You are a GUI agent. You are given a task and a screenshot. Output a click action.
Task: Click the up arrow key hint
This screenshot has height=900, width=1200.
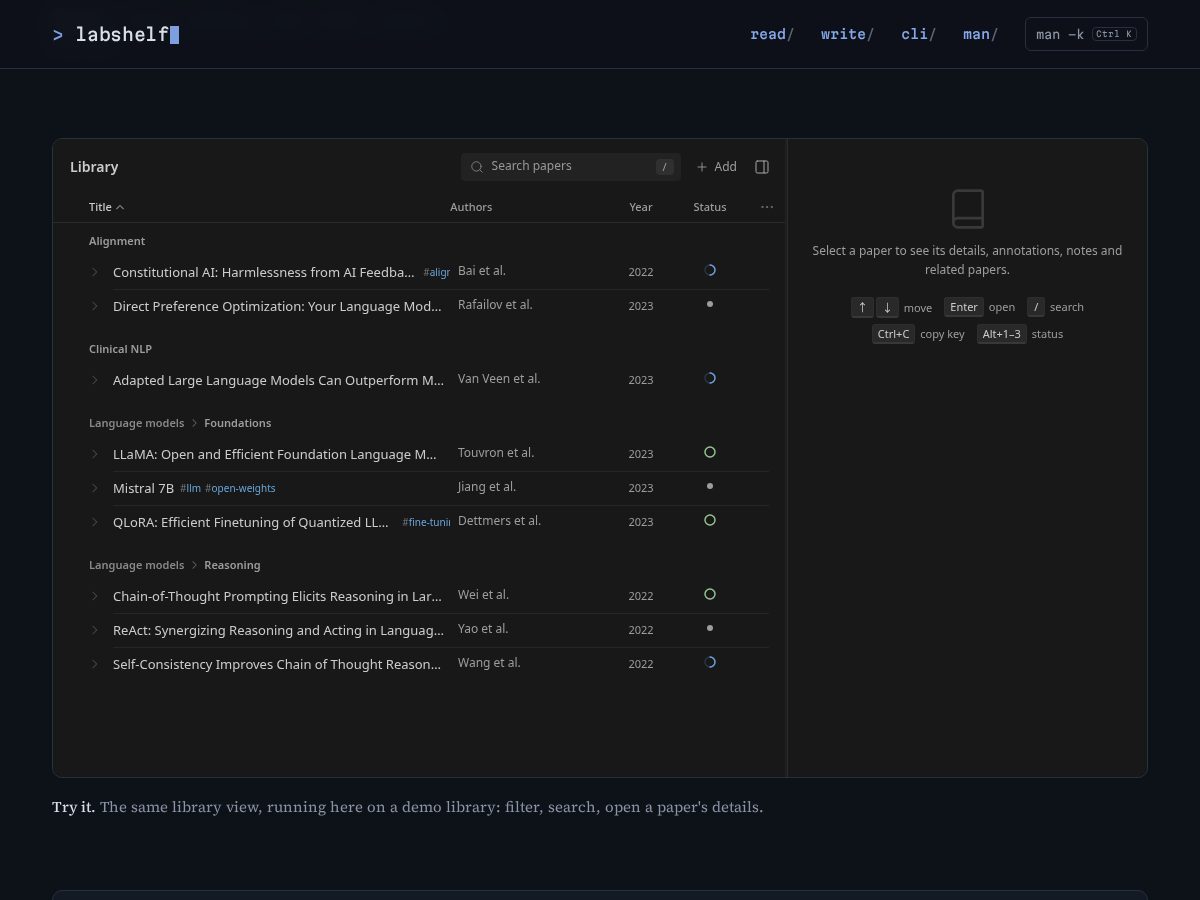click(x=862, y=307)
